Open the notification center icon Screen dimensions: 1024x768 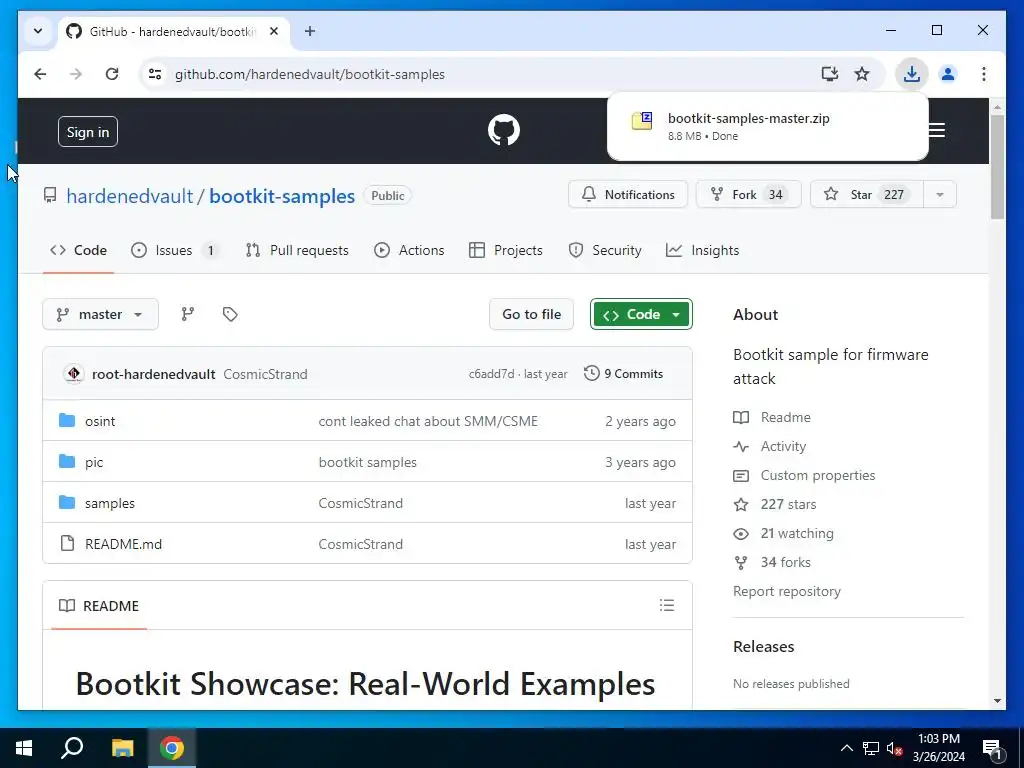click(x=992, y=748)
